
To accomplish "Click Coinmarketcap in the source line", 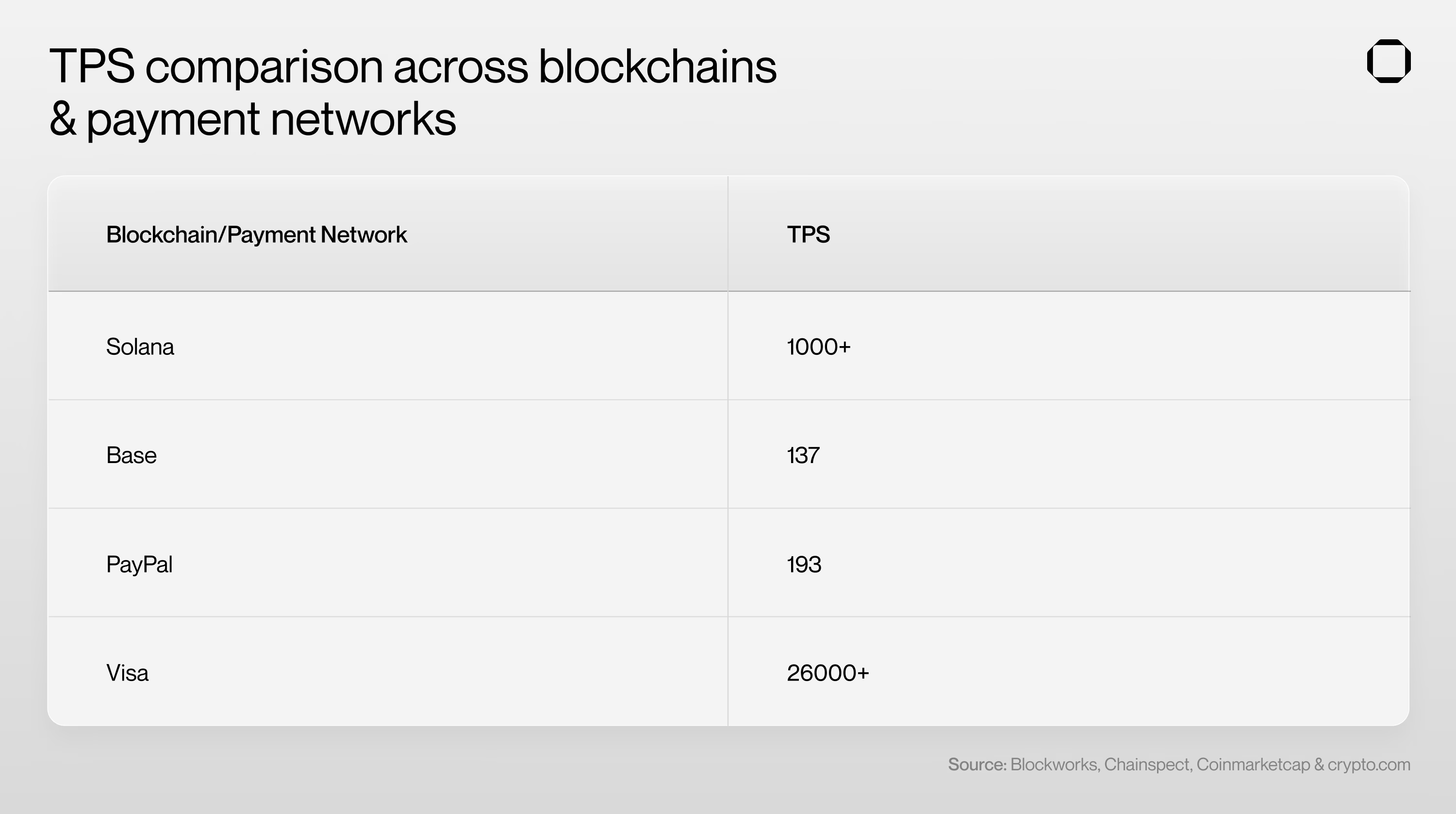I will pos(1253,764).
